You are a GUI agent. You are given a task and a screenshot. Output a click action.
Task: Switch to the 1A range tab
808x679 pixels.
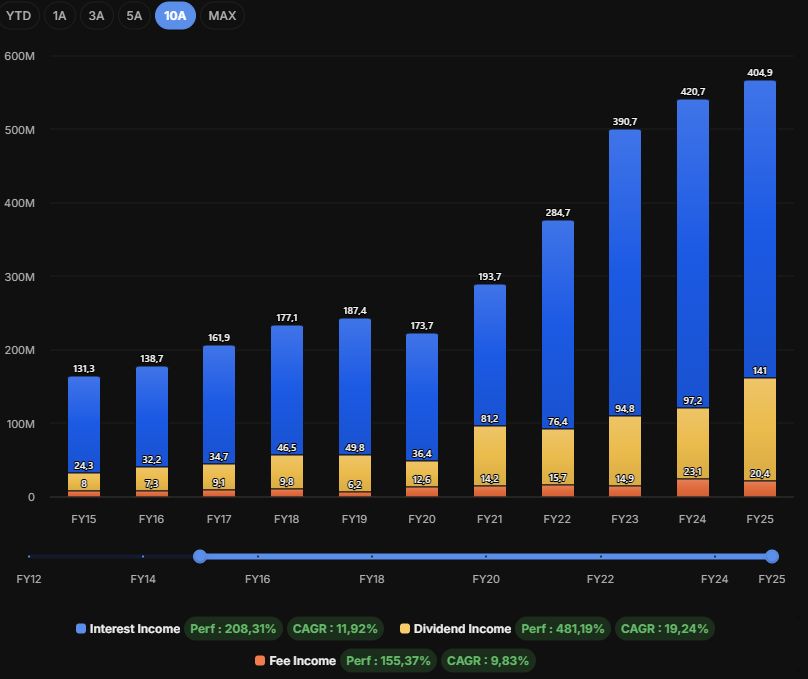tap(59, 16)
